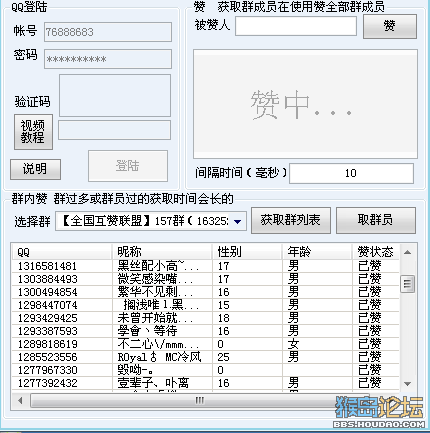This screenshot has height=433, width=430.
Task: Click the 被赞人 input field
Action: 296,26
